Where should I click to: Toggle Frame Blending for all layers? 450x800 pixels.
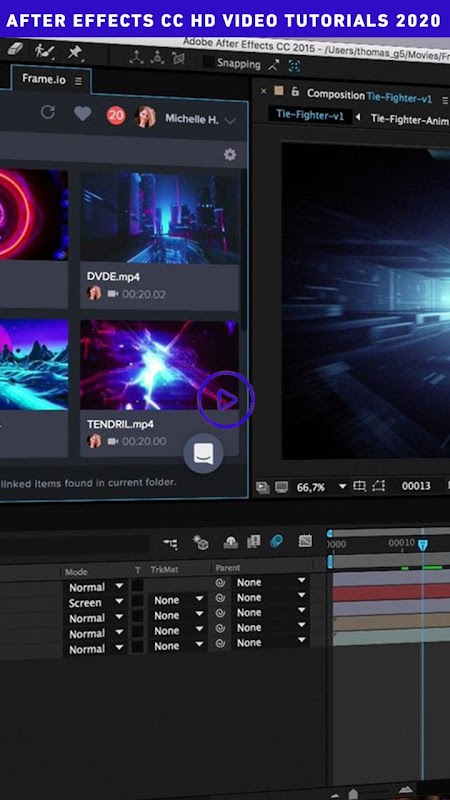[254, 541]
